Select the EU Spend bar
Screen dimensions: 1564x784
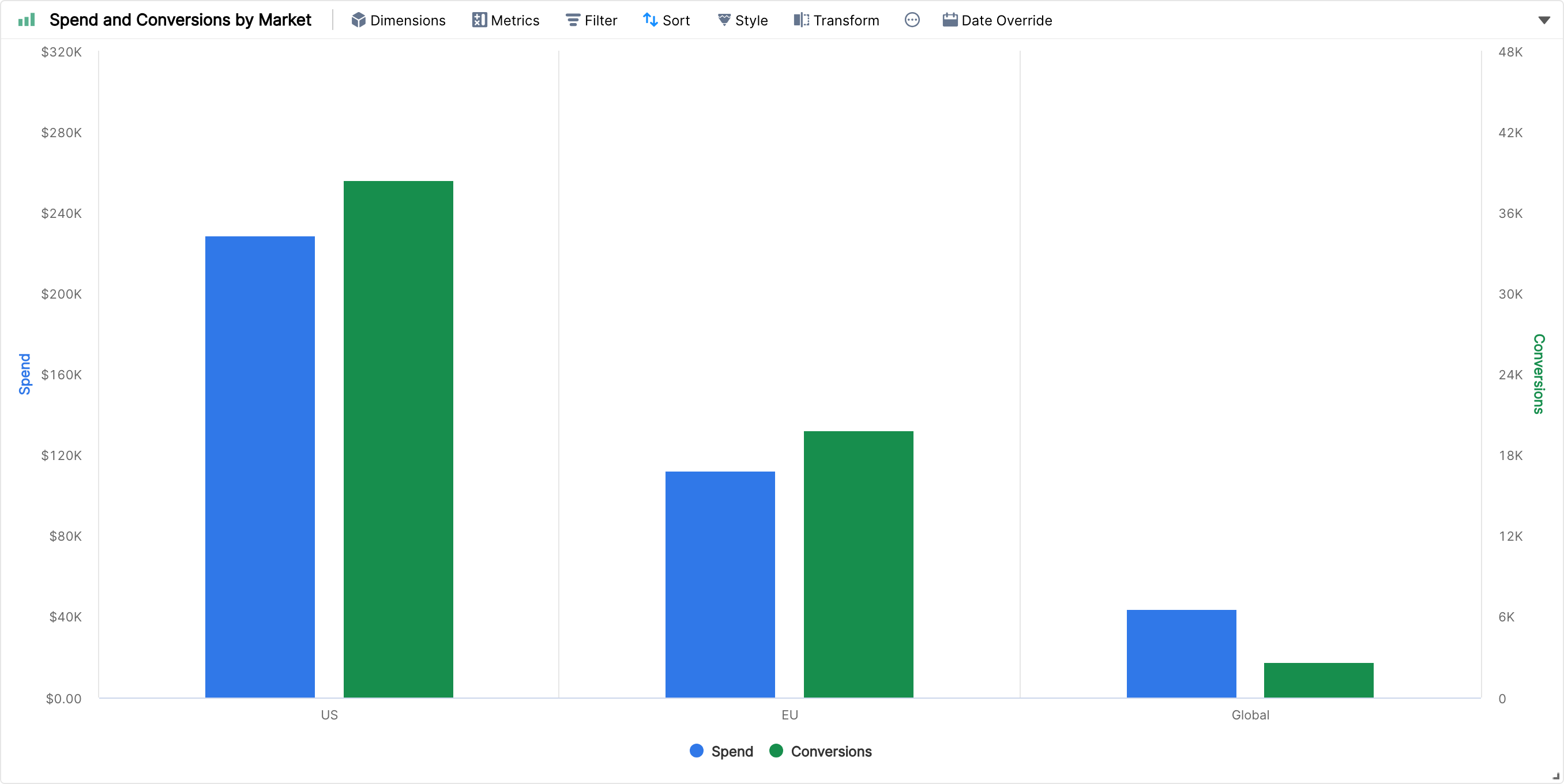720,585
